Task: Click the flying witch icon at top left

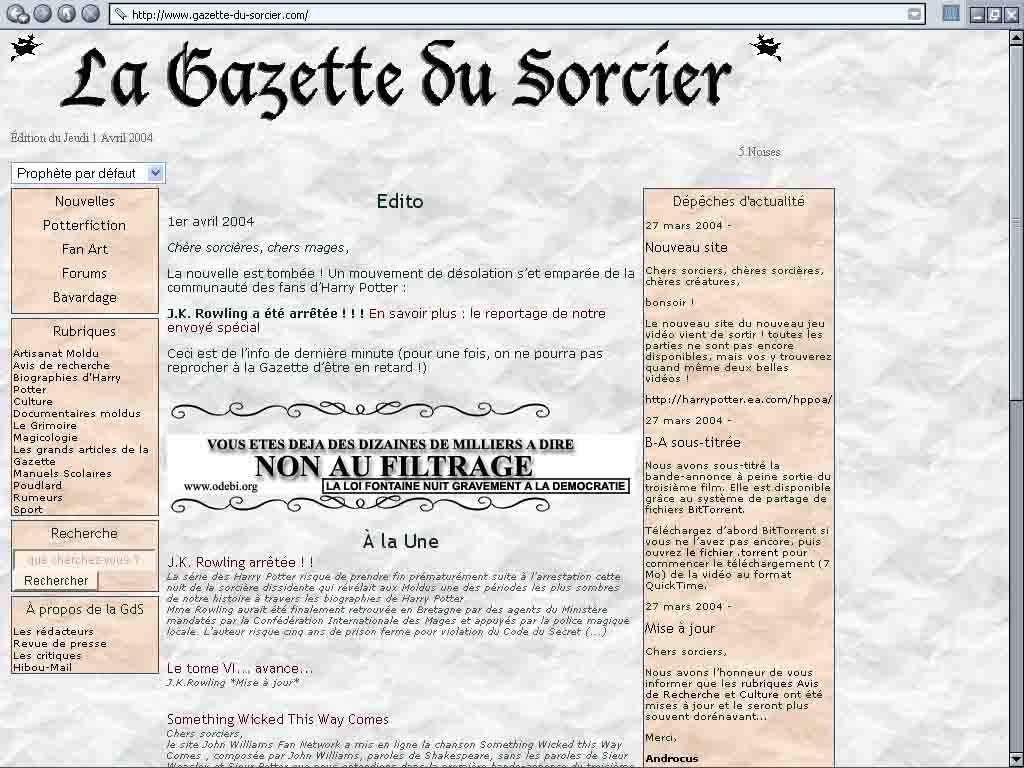Action: pyautogui.click(x=26, y=47)
